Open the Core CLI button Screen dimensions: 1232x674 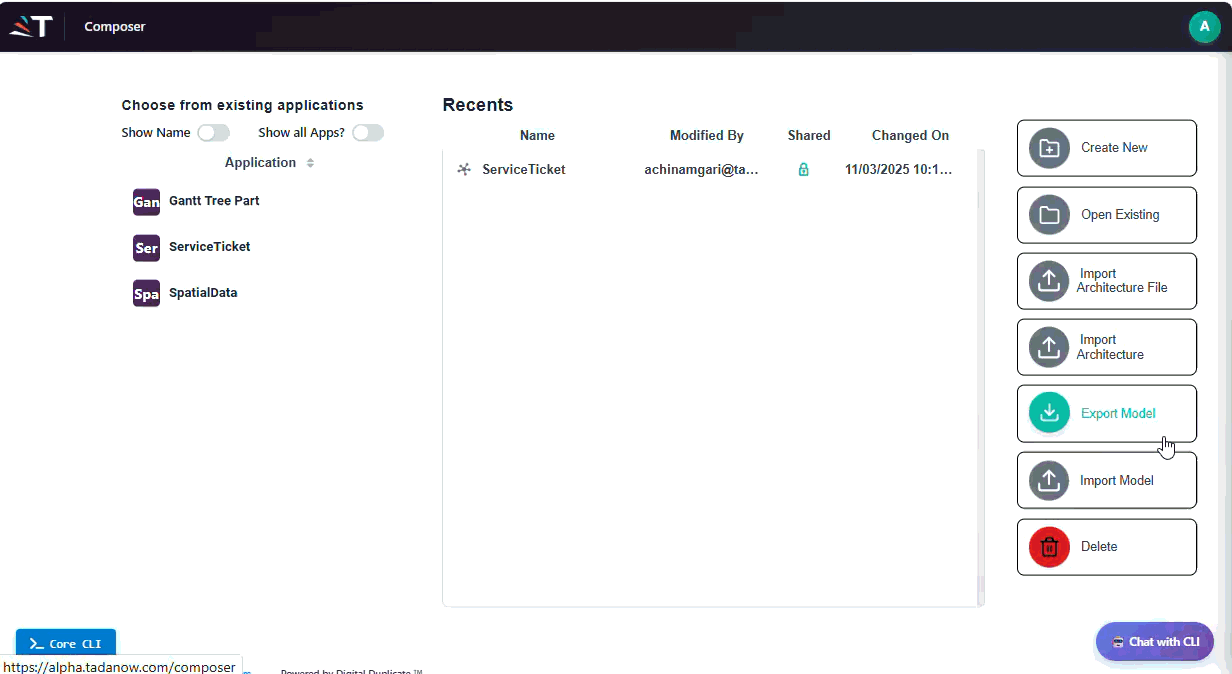[x=66, y=644]
